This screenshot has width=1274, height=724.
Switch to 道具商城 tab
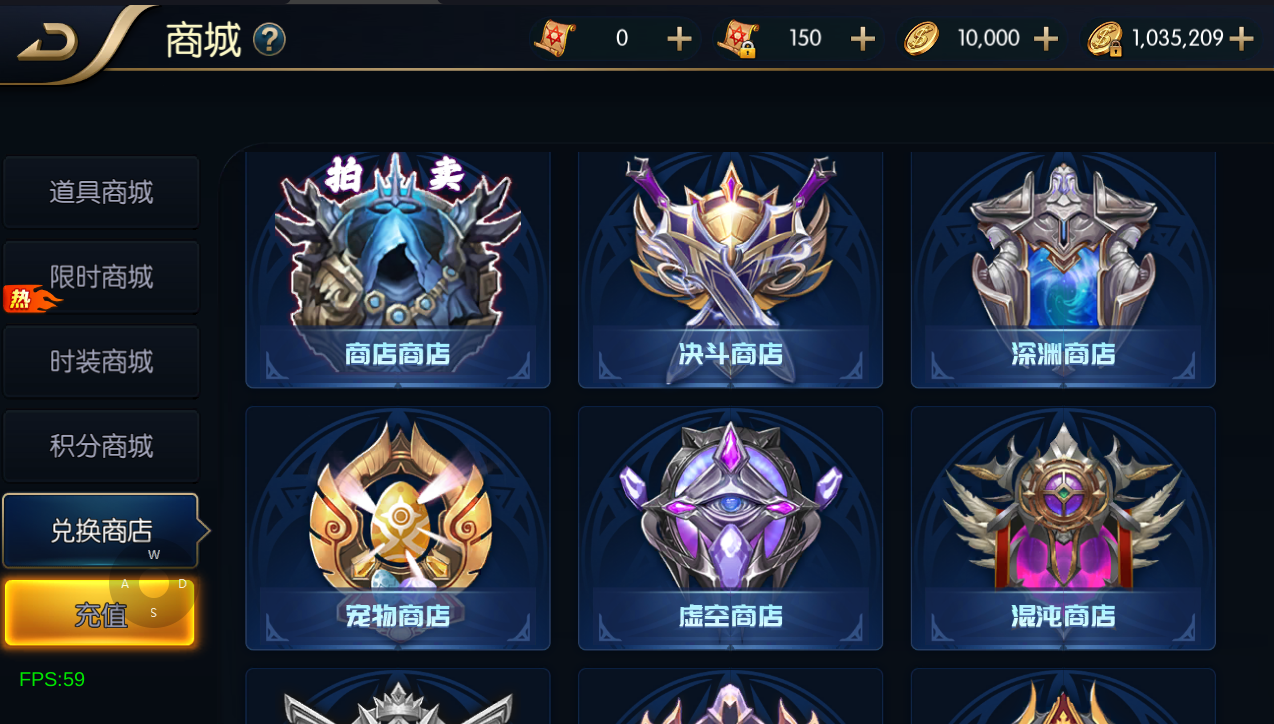pyautogui.click(x=101, y=192)
